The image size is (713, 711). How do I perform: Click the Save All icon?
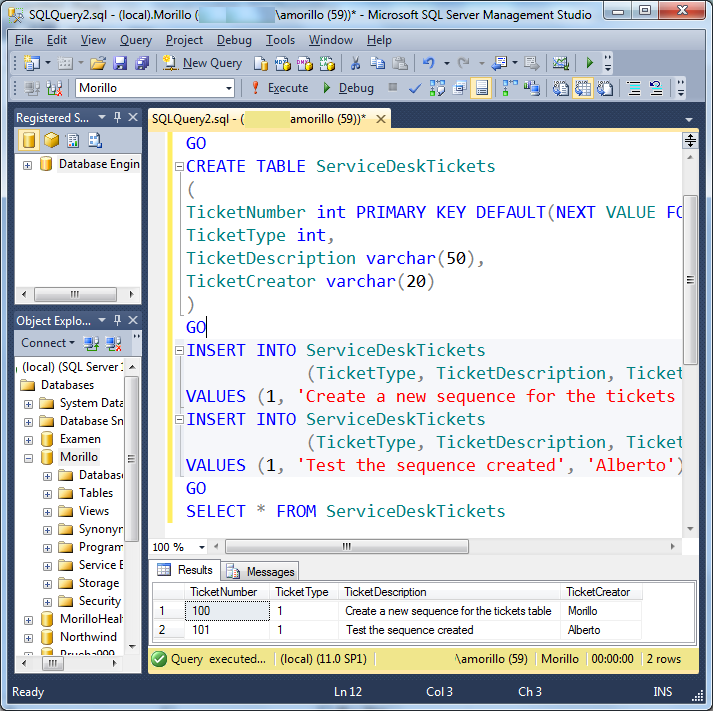coord(142,63)
